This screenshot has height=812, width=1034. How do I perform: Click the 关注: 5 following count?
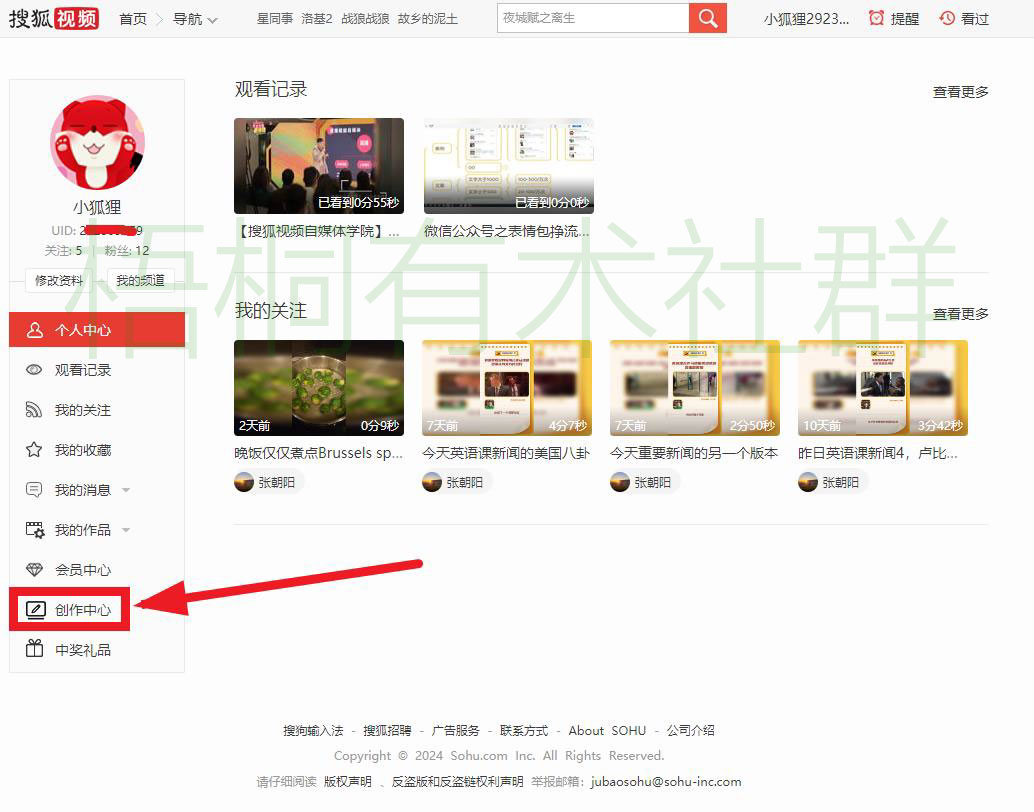[63, 251]
